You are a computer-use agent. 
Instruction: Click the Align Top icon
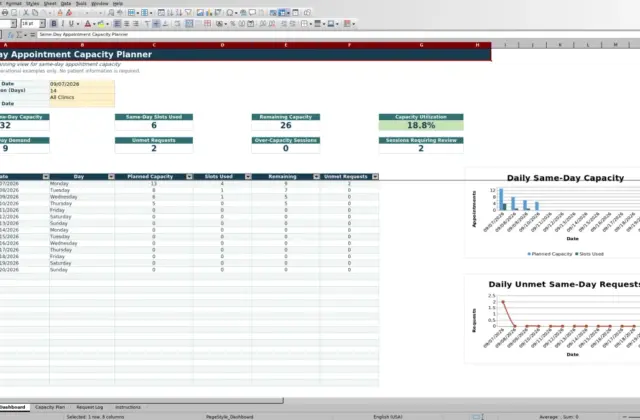pyautogui.click(x=147, y=24)
